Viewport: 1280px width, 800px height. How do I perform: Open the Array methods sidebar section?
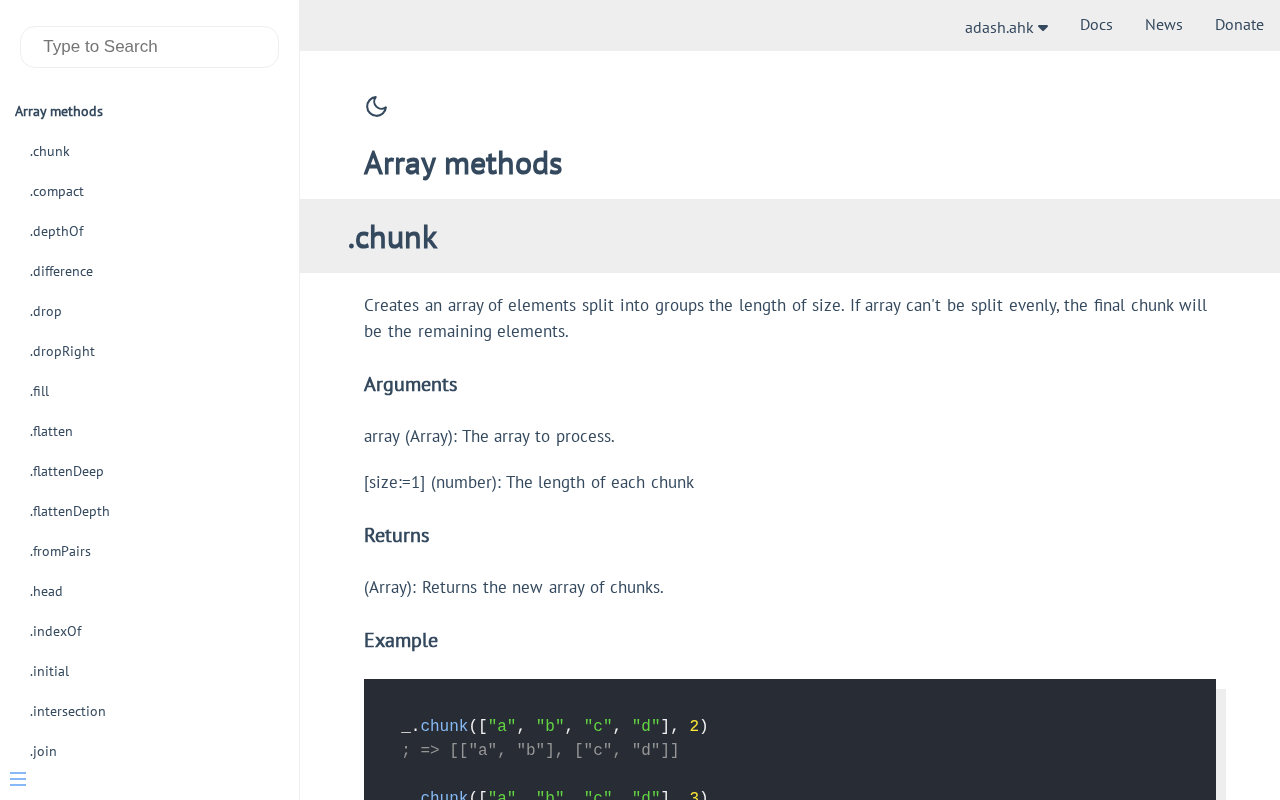tap(59, 111)
